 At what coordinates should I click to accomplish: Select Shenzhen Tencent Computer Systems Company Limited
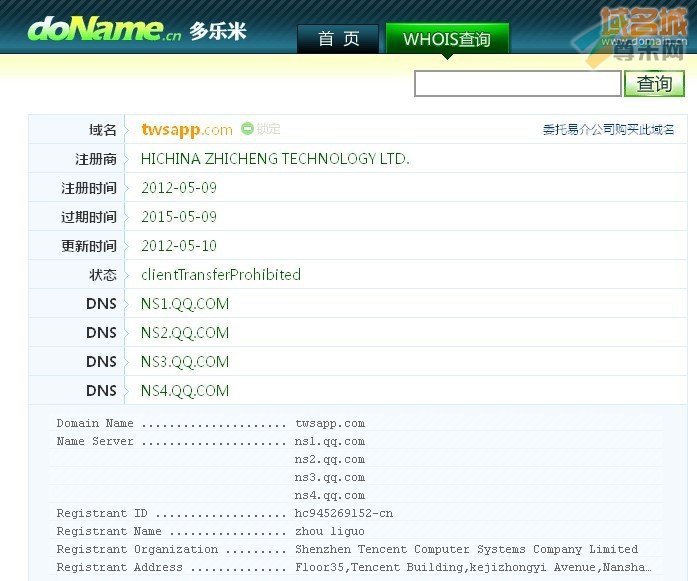[466, 549]
